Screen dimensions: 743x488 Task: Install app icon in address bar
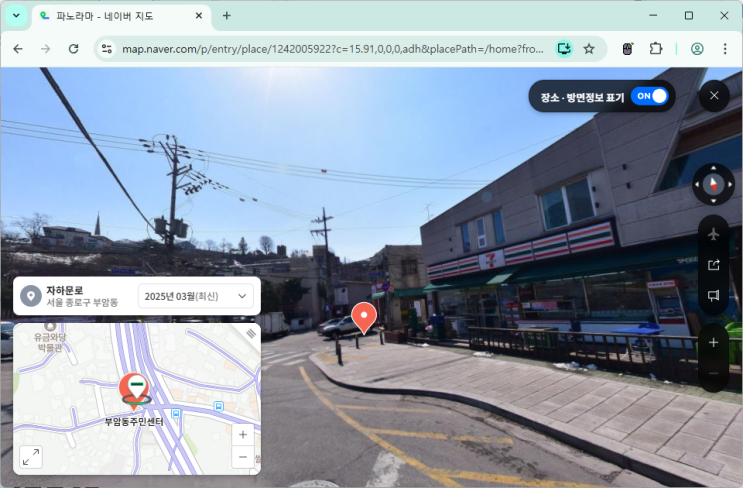coord(564,49)
